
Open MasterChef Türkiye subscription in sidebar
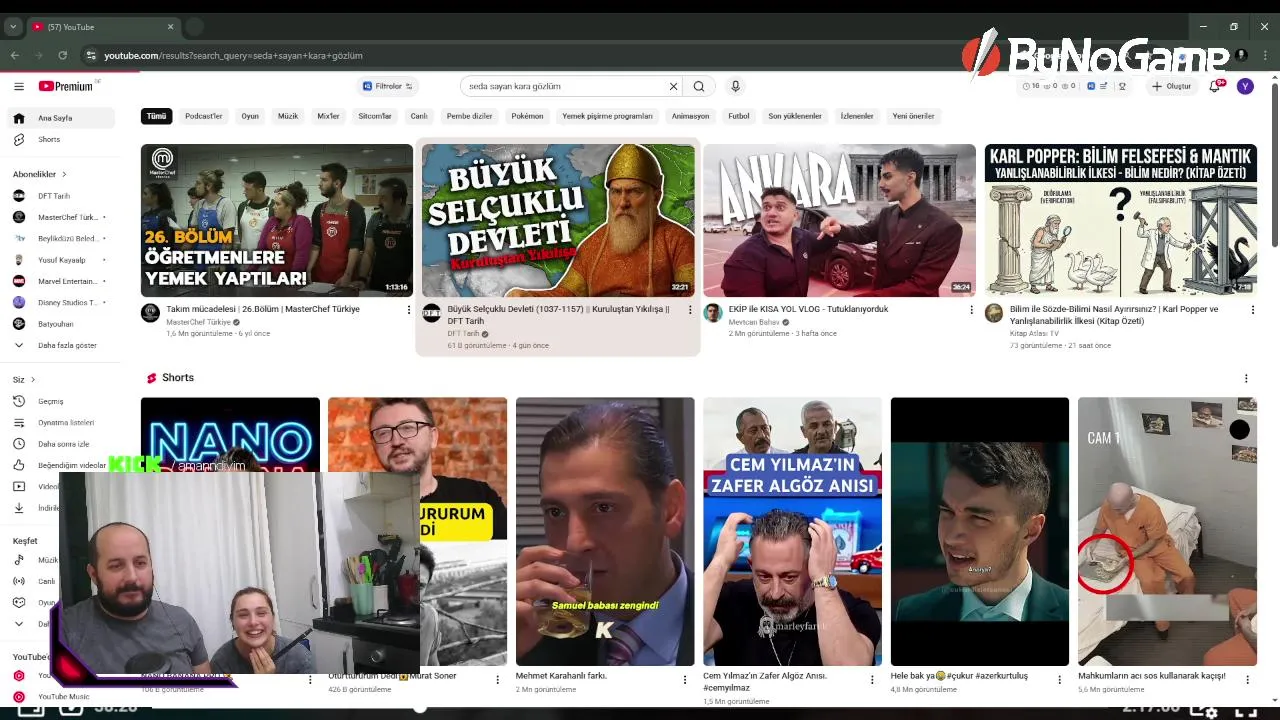click(x=60, y=217)
